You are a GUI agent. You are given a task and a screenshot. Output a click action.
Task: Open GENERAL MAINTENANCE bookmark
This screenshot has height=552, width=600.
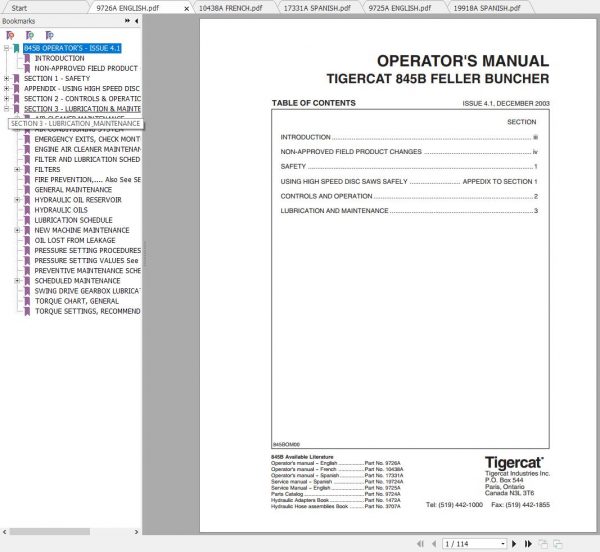click(x=73, y=190)
